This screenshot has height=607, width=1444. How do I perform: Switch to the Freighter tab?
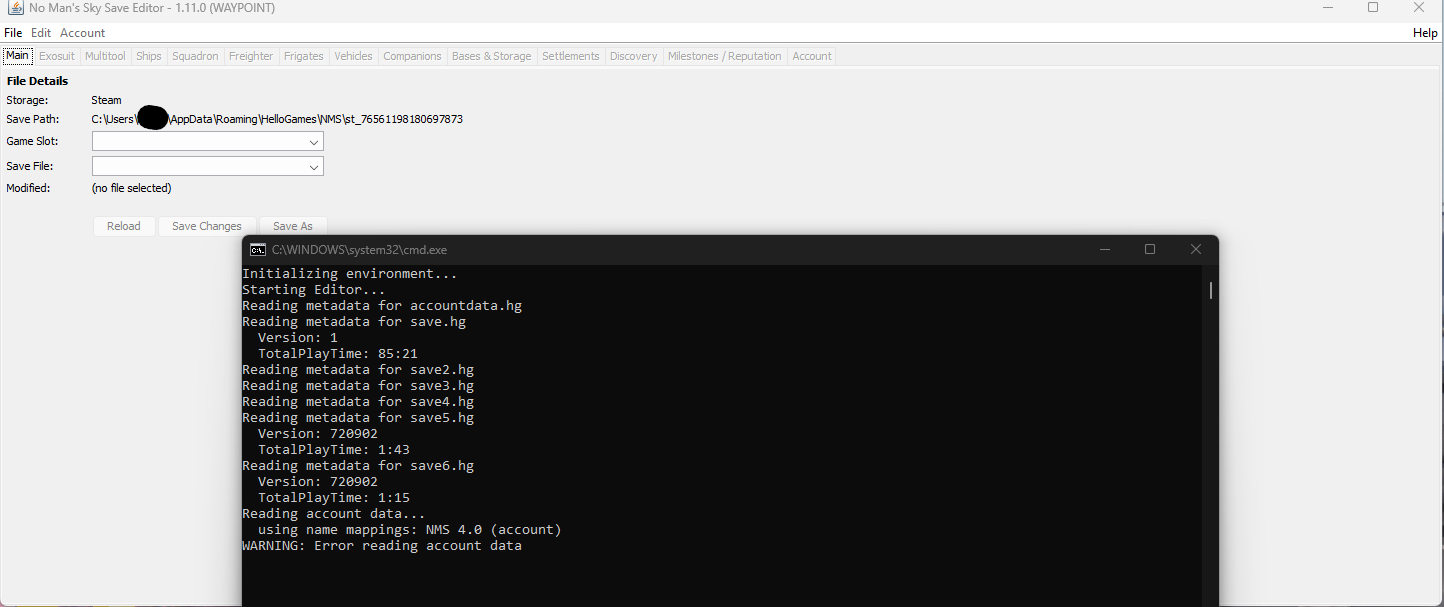[251, 56]
